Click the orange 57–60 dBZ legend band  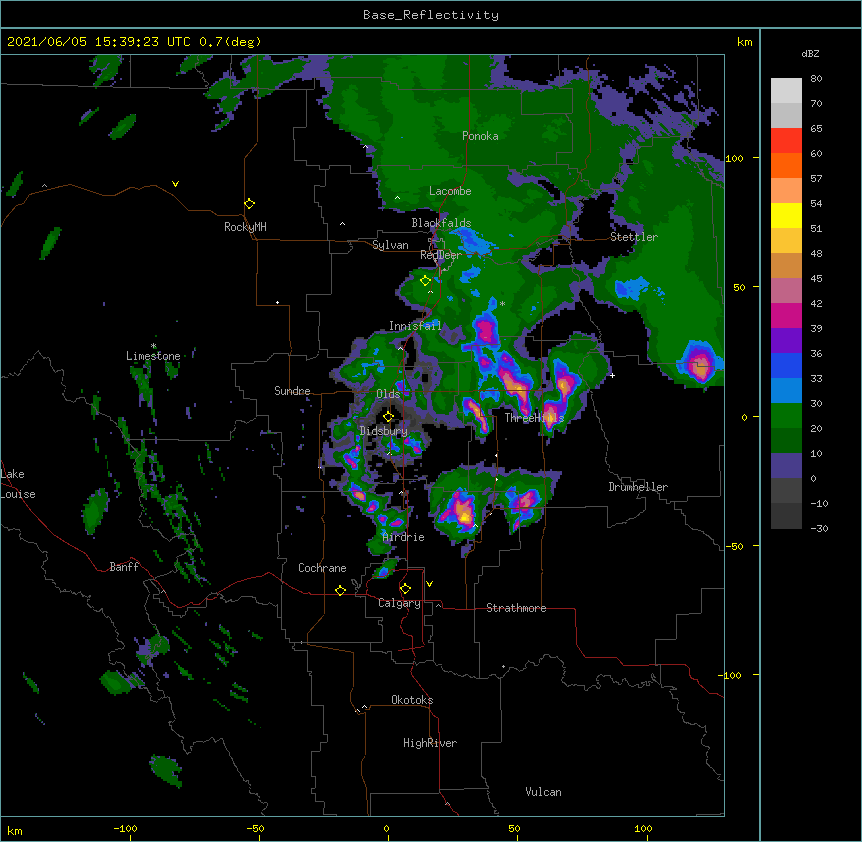786,166
